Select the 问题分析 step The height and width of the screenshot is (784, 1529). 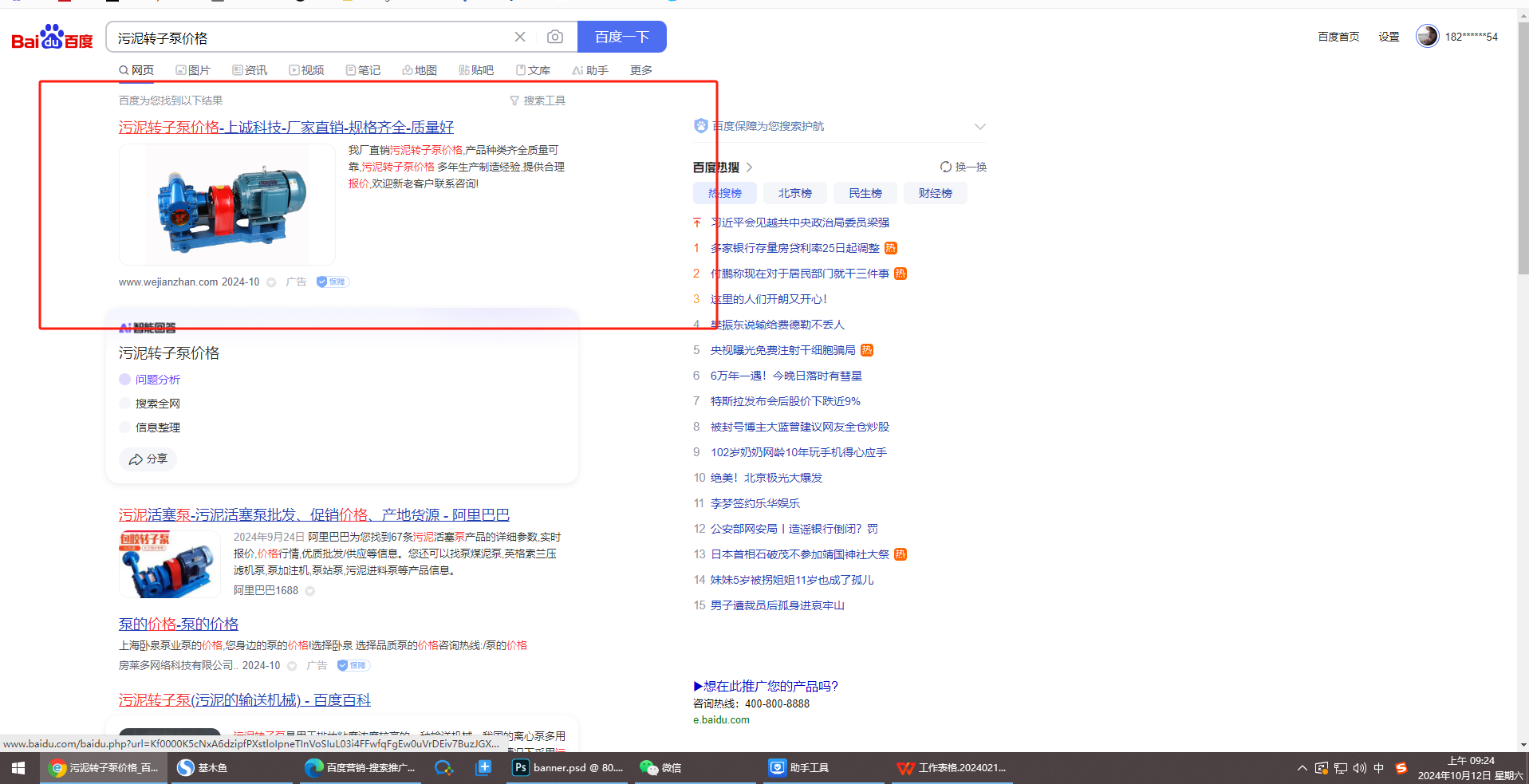click(x=157, y=380)
